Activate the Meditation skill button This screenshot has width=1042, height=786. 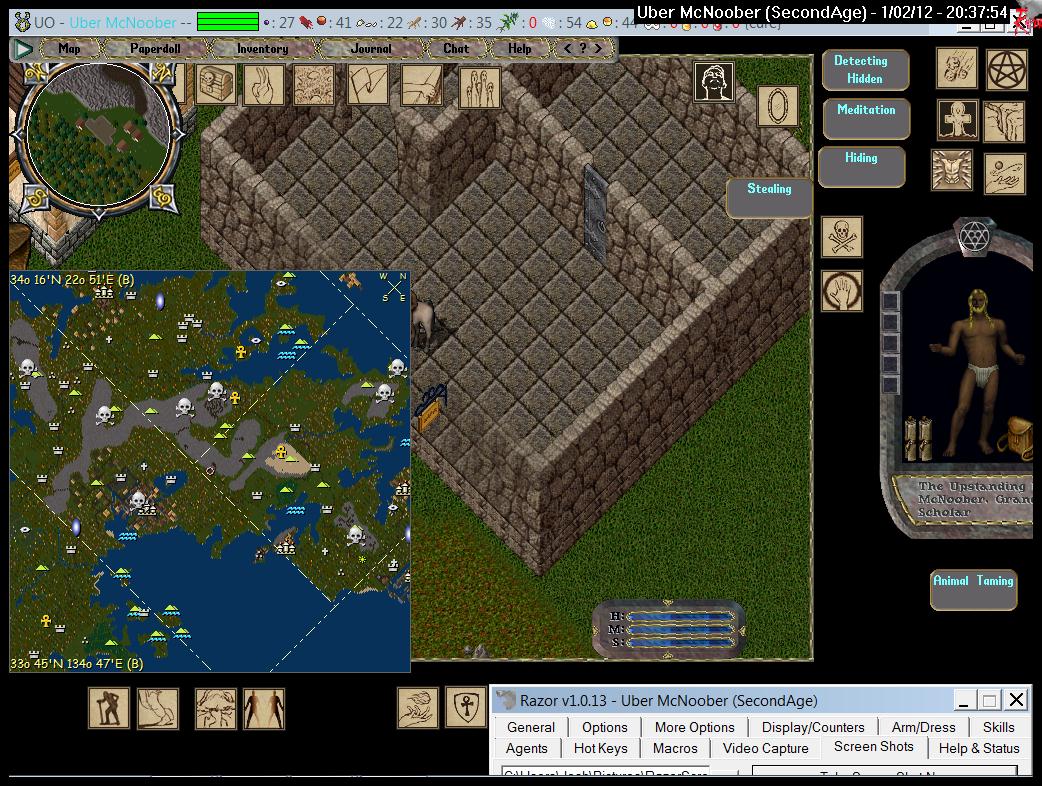tap(865, 118)
